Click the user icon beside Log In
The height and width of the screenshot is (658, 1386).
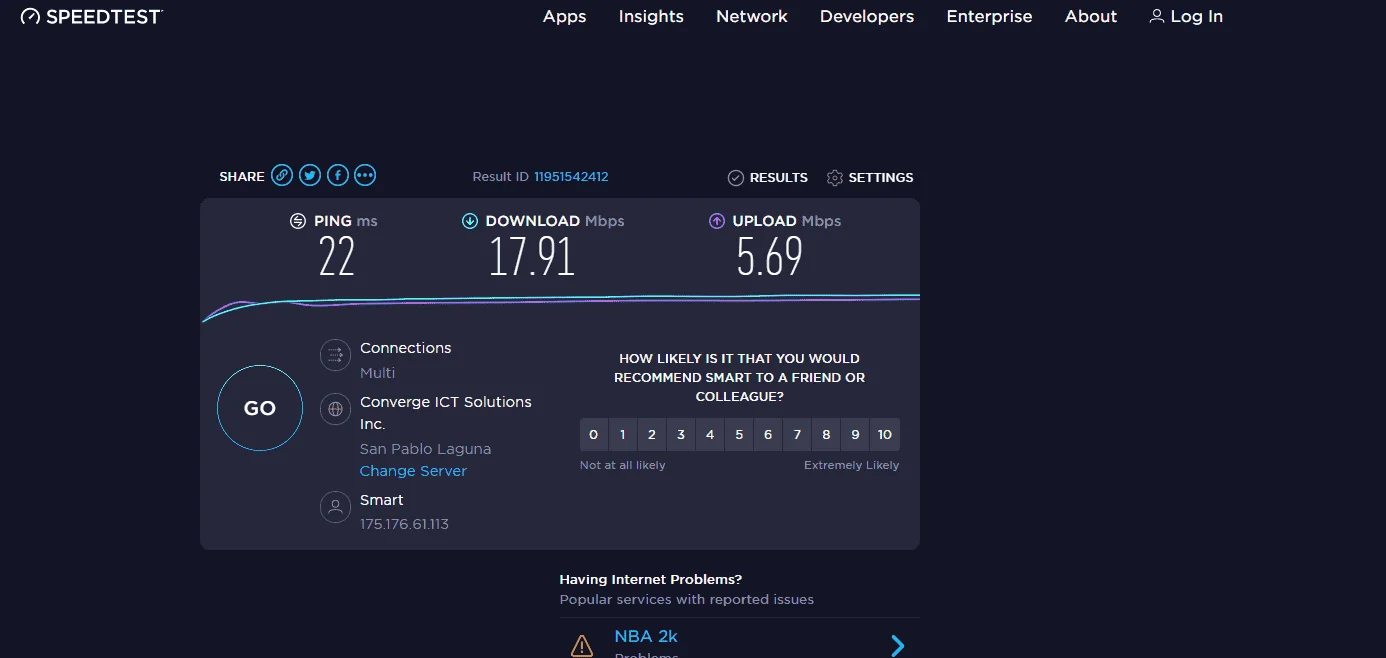coord(1157,16)
